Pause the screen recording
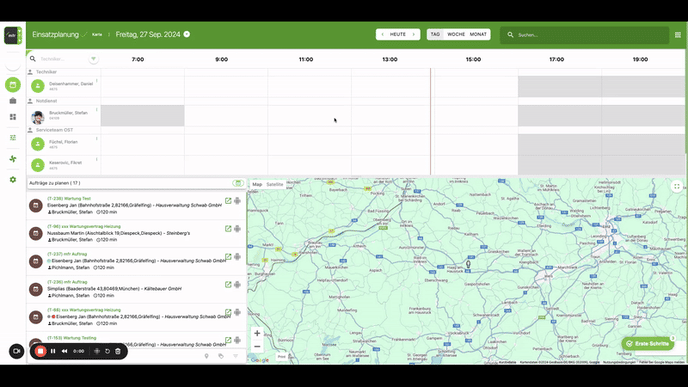The width and height of the screenshot is (688, 387). pos(53,351)
